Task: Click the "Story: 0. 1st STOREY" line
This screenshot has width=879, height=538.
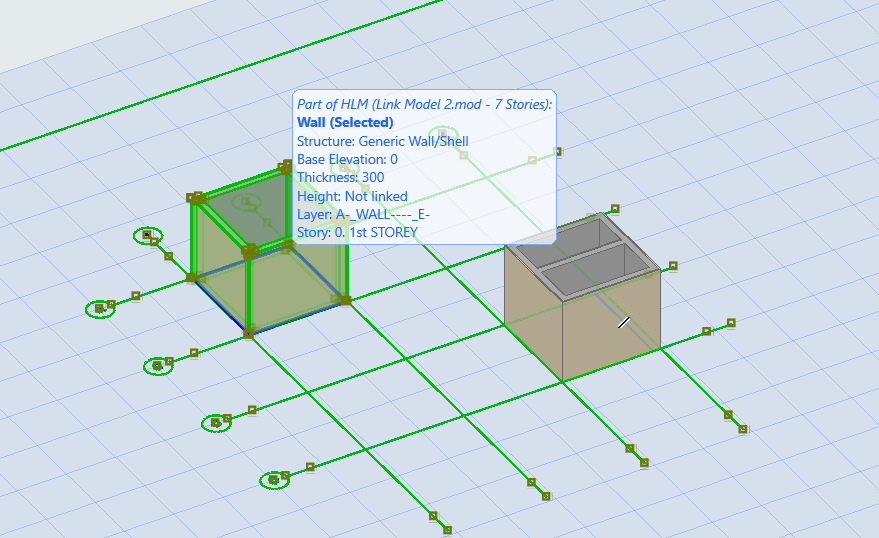Action: point(357,232)
